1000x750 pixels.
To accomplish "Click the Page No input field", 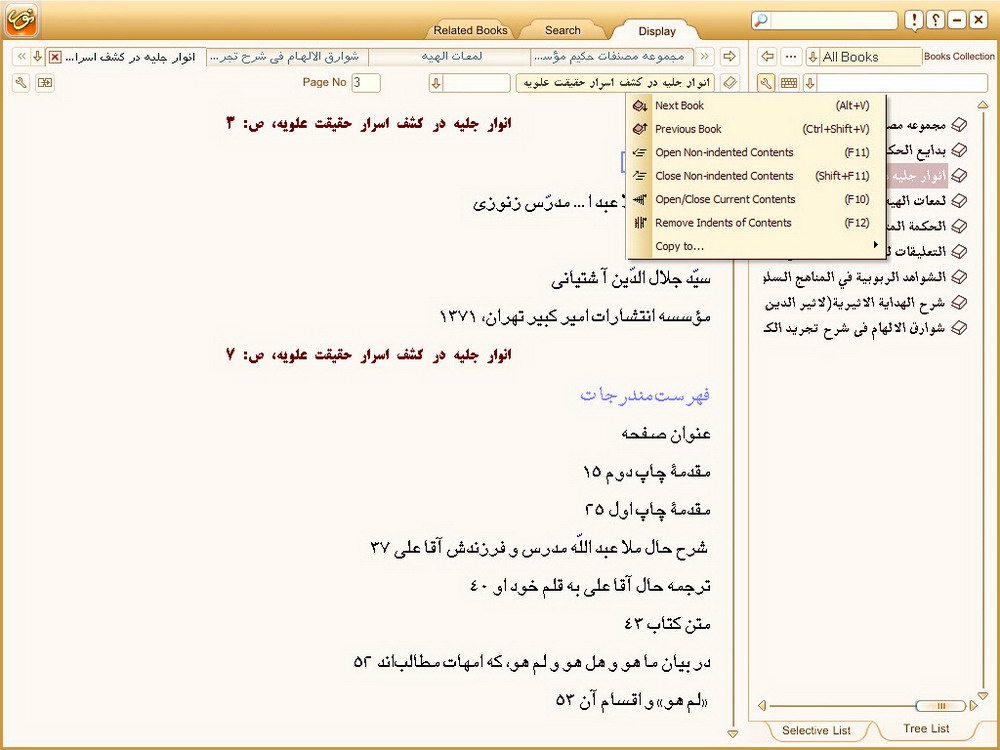I will coord(365,83).
